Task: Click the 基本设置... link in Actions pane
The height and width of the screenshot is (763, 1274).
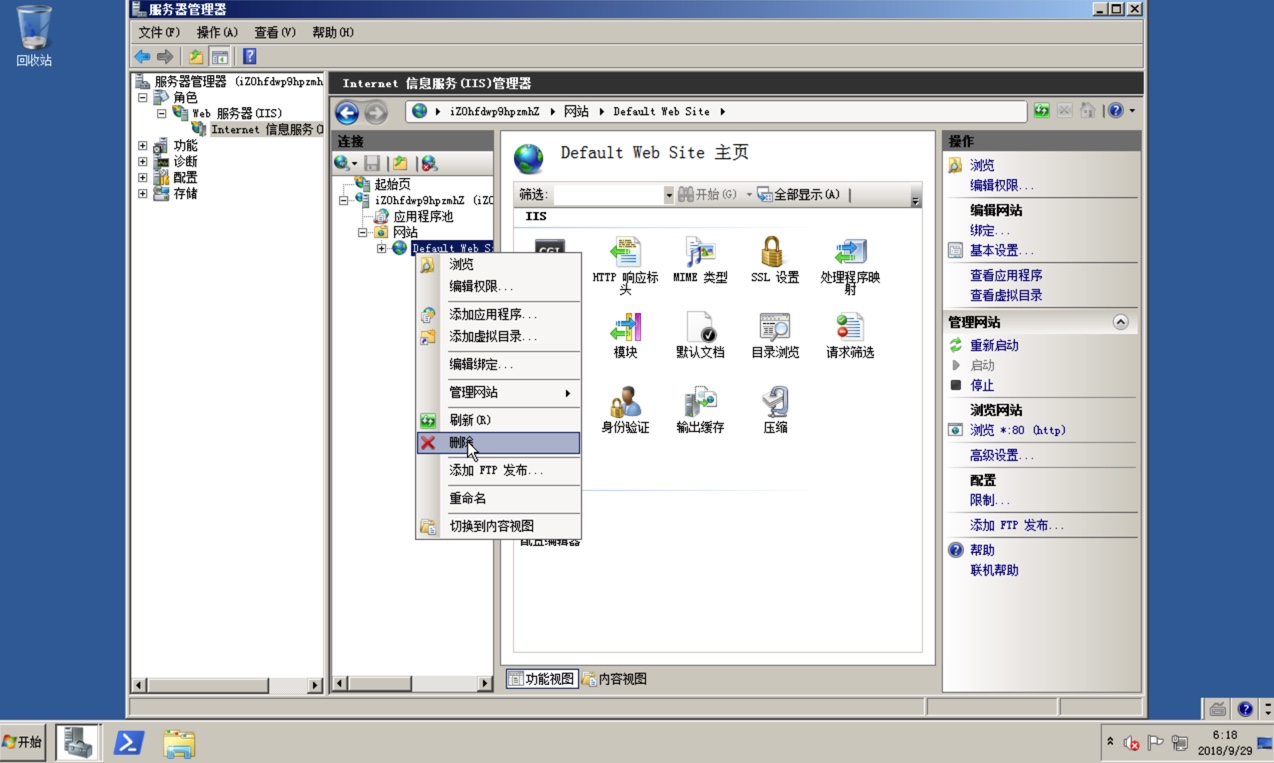Action: [1002, 250]
